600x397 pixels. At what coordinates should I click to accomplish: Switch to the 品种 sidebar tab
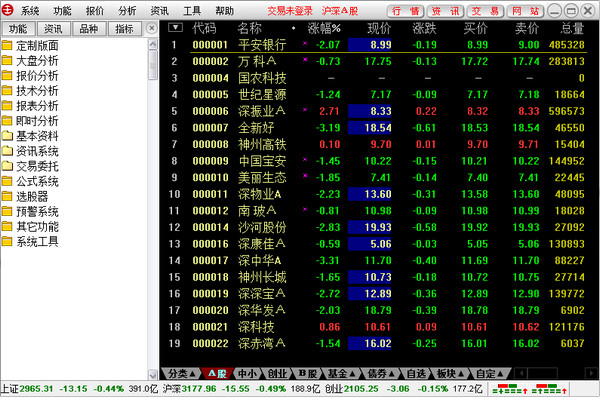[89, 29]
